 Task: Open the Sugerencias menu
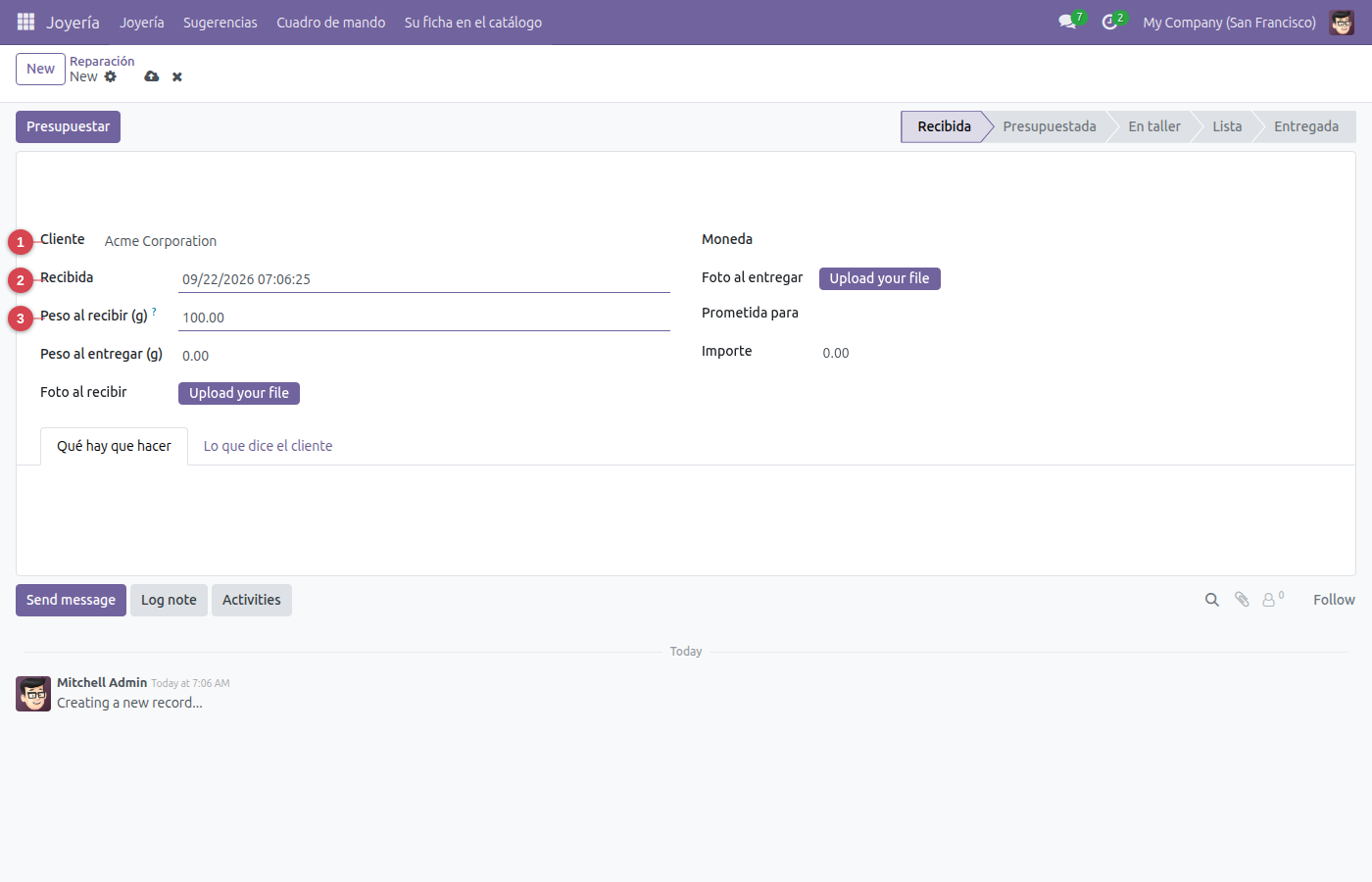pyautogui.click(x=220, y=22)
